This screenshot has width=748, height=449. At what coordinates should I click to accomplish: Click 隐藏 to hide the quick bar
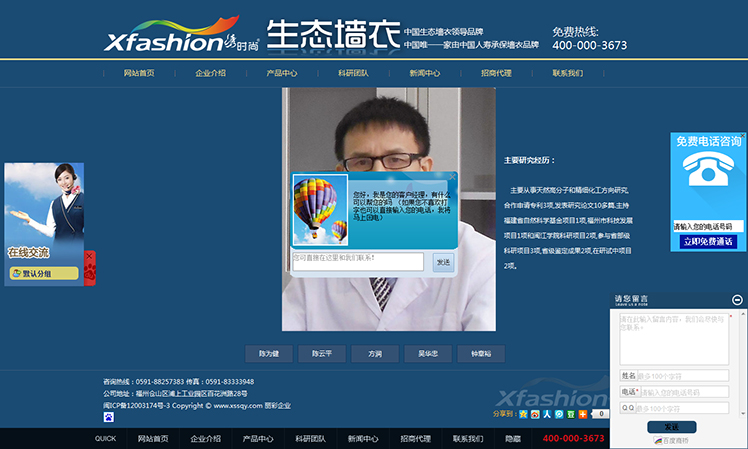[513, 439]
